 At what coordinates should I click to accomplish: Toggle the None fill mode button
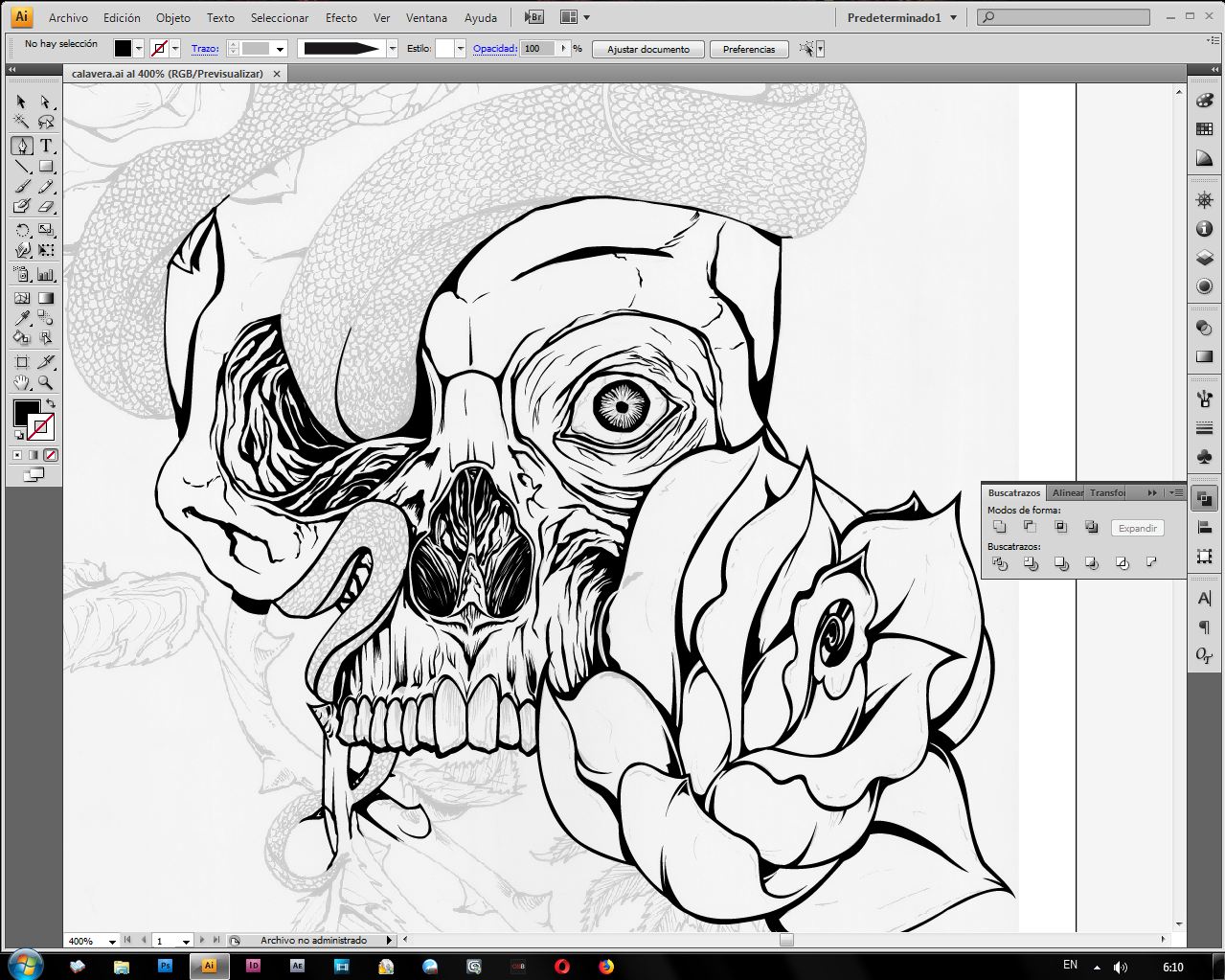51,455
